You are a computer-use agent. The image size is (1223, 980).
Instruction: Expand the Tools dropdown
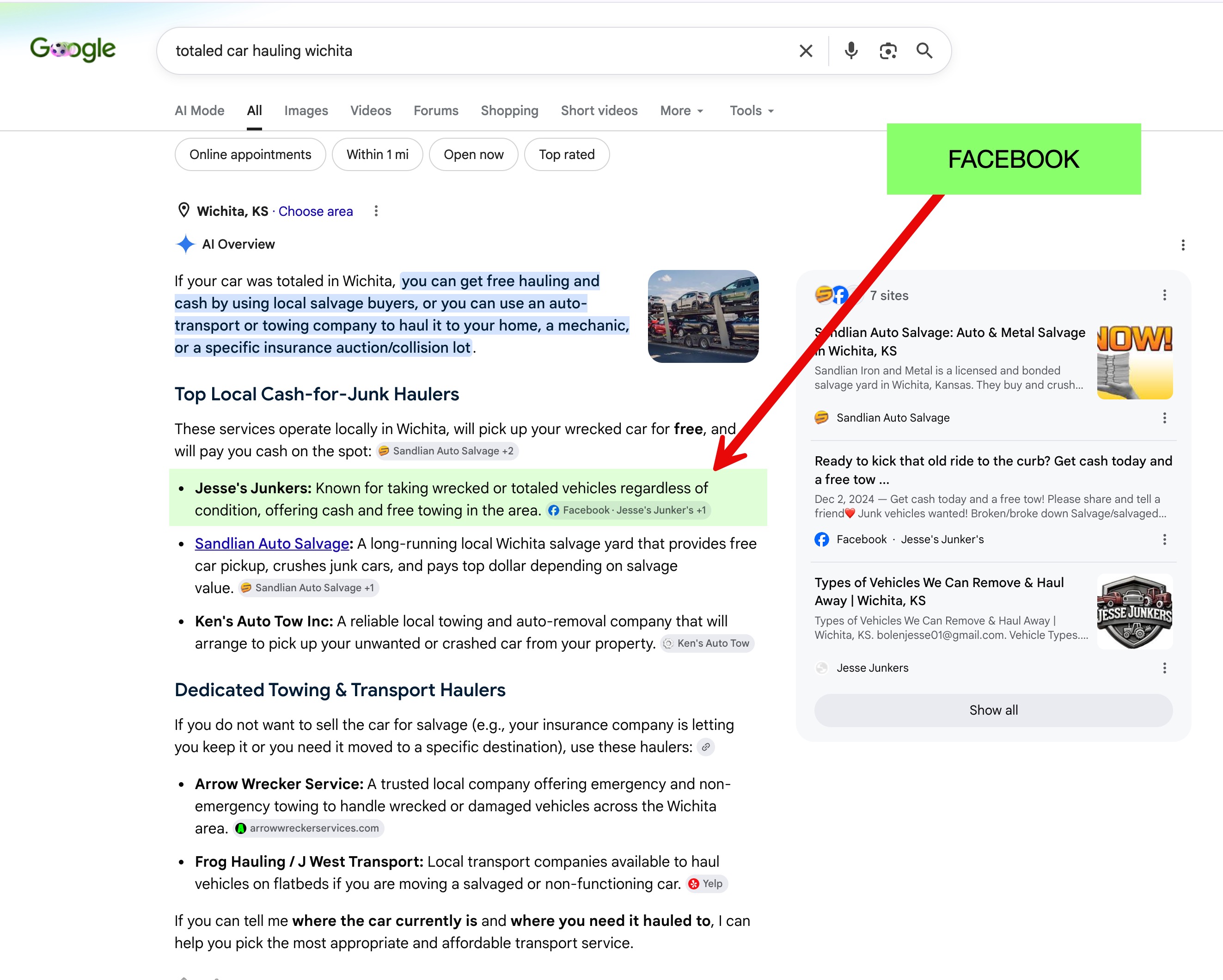[752, 110]
